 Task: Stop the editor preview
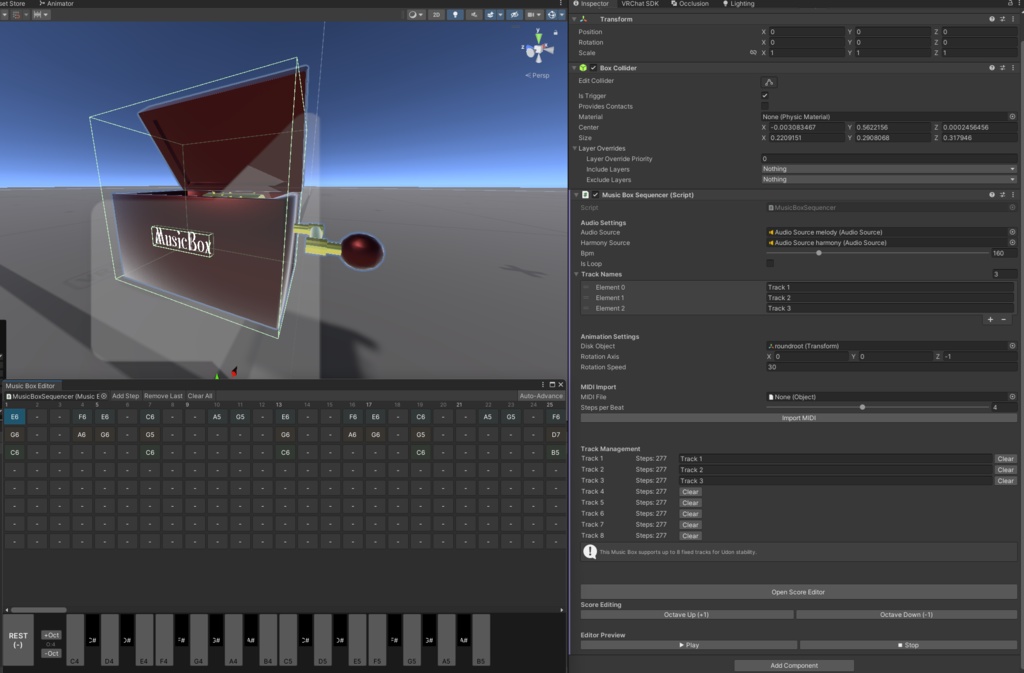(908, 645)
